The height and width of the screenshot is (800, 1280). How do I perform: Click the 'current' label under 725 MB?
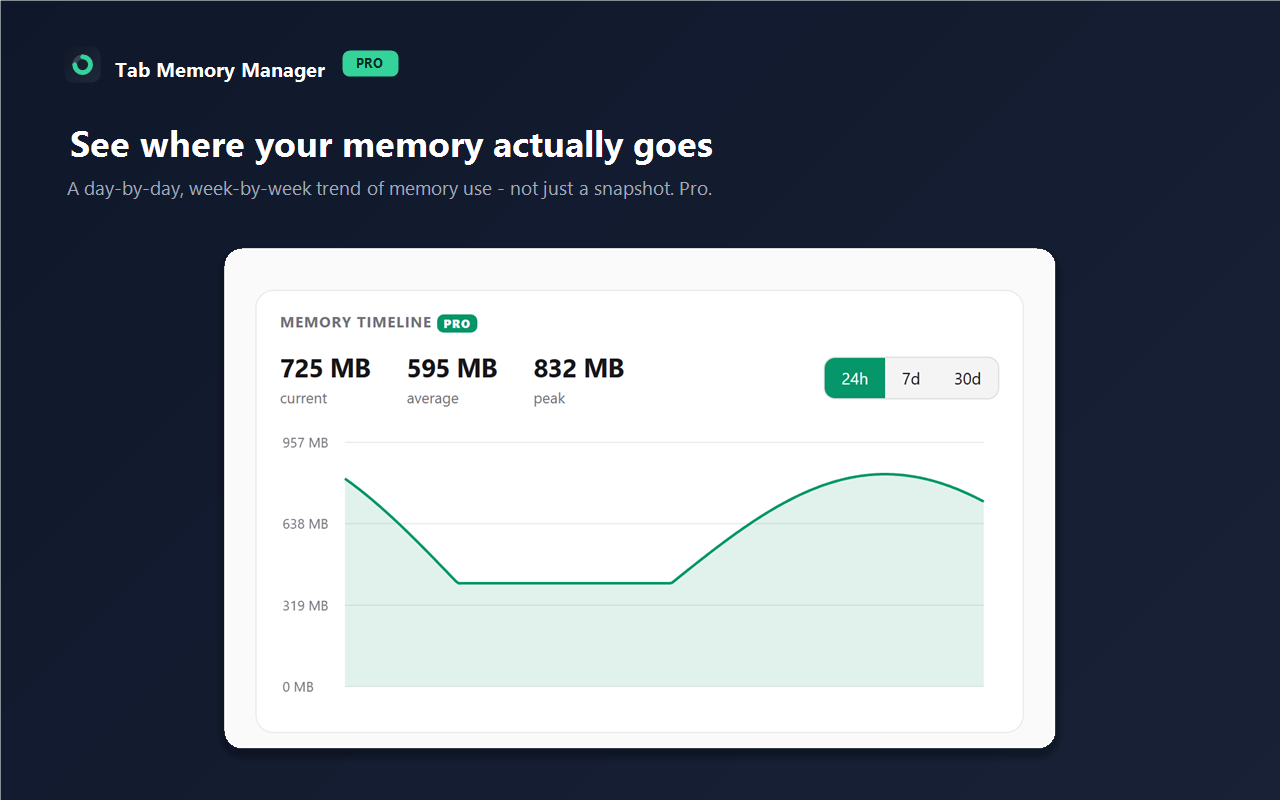click(303, 399)
